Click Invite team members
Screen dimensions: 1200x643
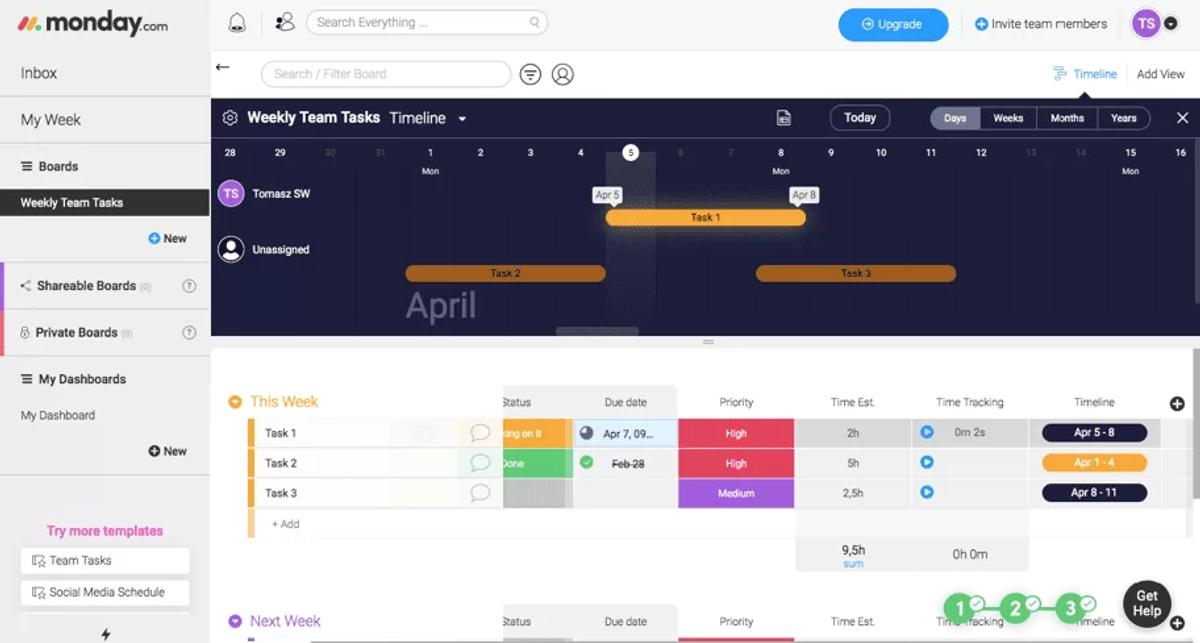click(1041, 24)
